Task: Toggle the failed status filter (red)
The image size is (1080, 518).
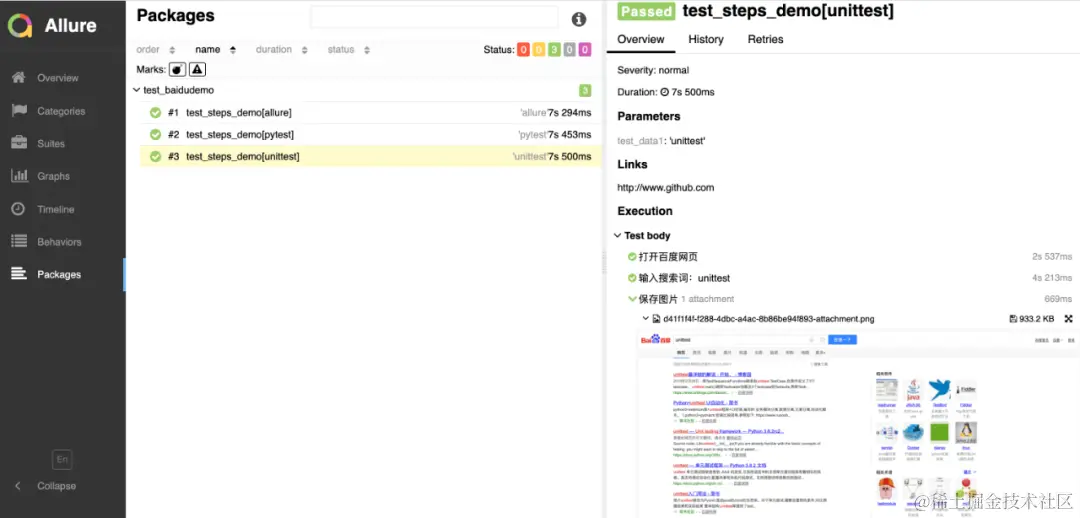Action: pos(523,50)
